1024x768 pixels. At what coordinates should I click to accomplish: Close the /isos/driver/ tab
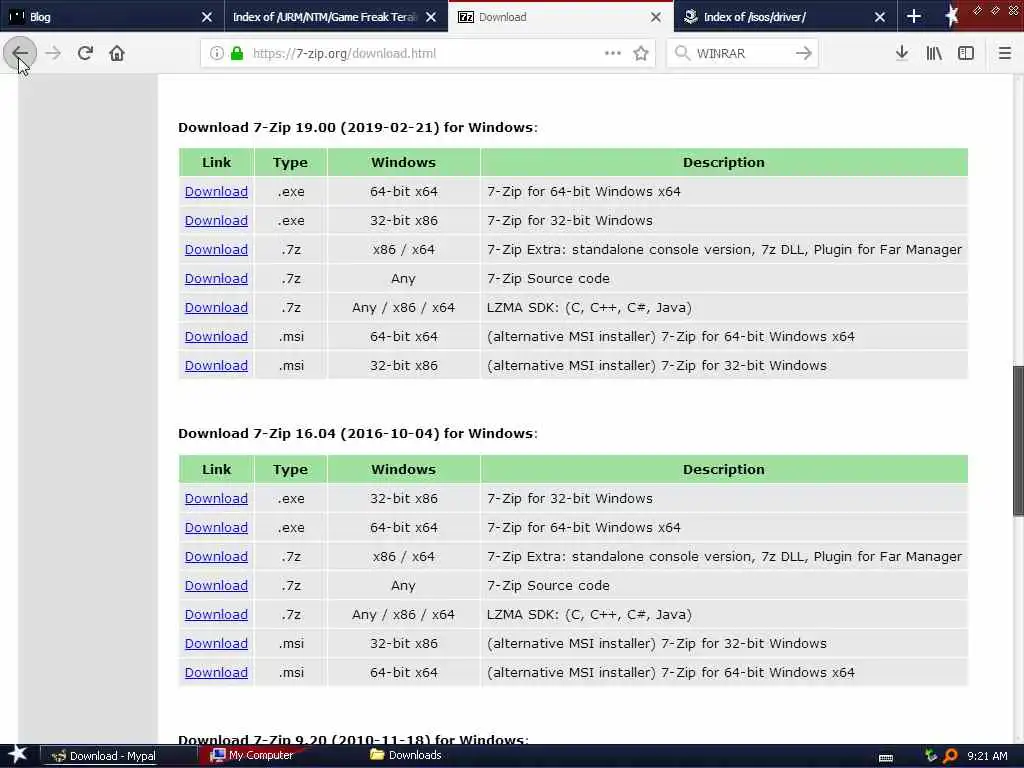coord(880,17)
